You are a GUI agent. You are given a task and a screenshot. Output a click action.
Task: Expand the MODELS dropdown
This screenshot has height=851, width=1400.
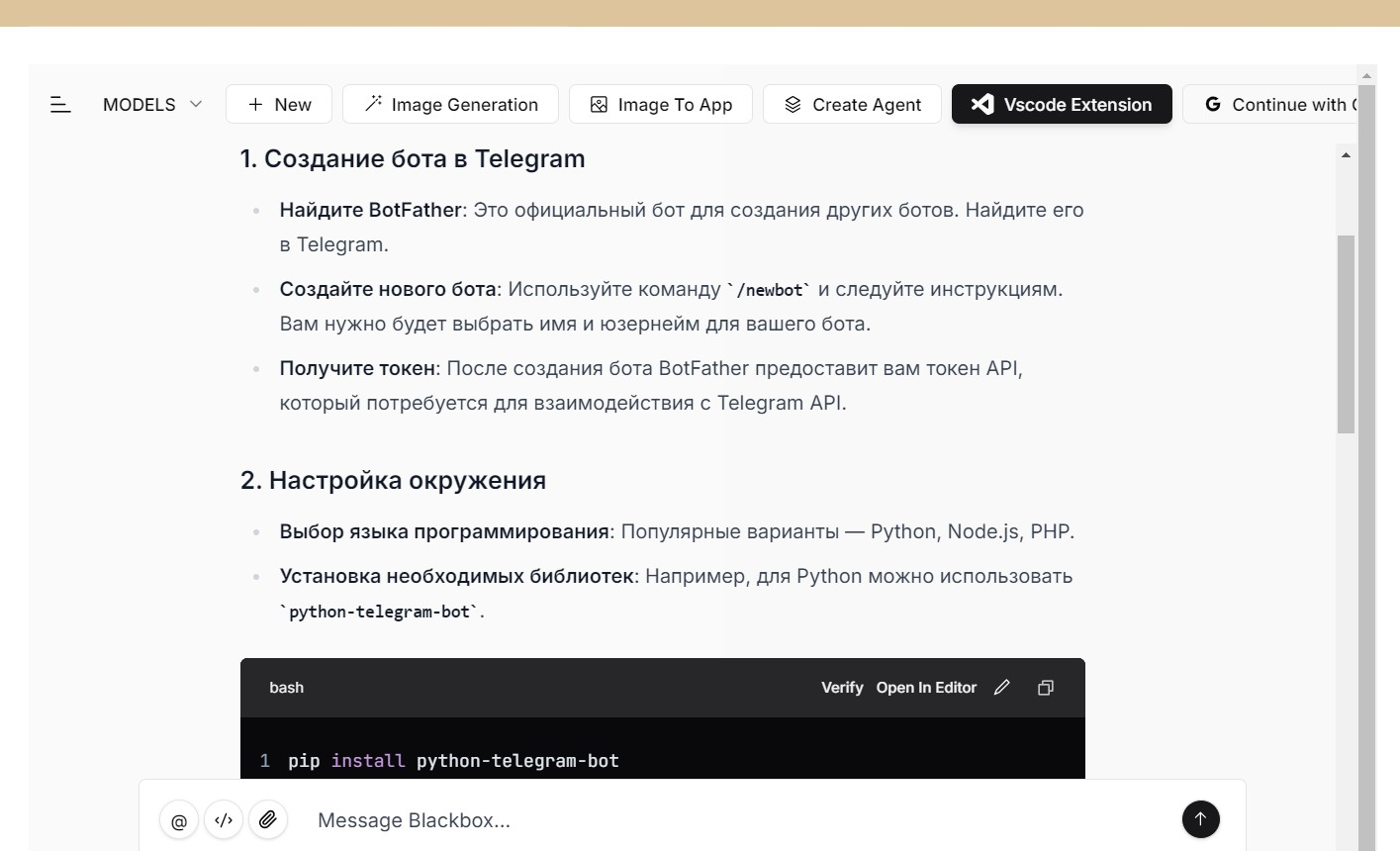tap(152, 104)
